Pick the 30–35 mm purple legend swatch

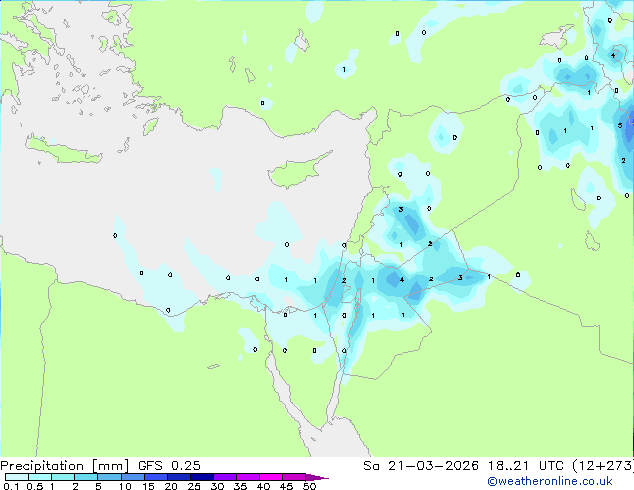(224, 477)
